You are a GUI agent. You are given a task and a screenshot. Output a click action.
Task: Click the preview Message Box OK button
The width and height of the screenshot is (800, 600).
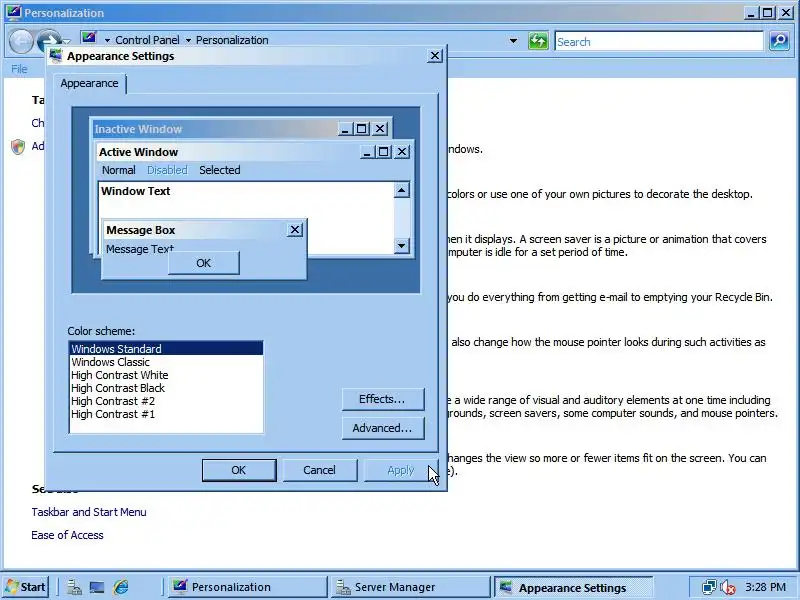pyautogui.click(x=204, y=263)
